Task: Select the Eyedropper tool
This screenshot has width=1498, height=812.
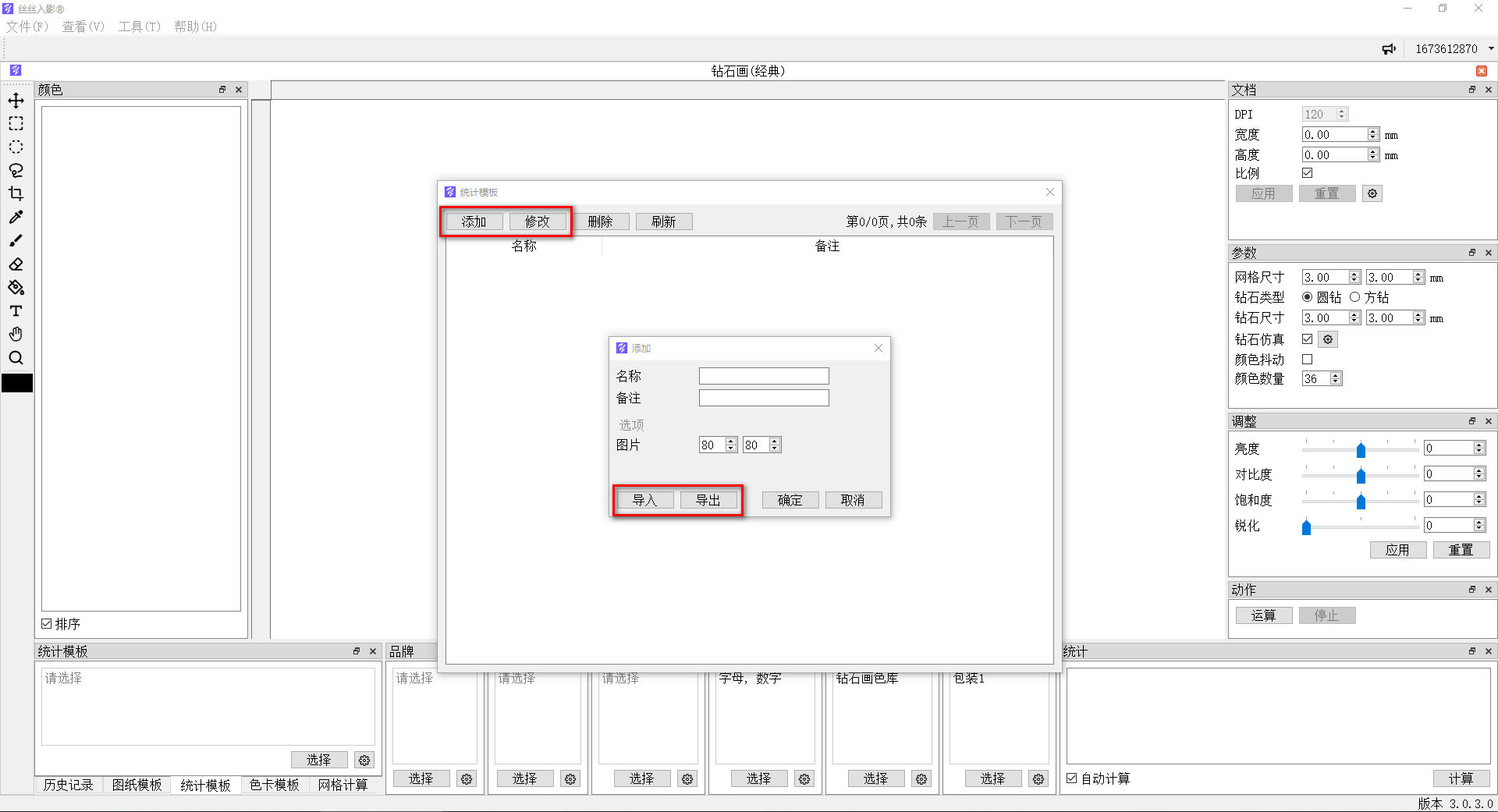Action: tap(16, 218)
